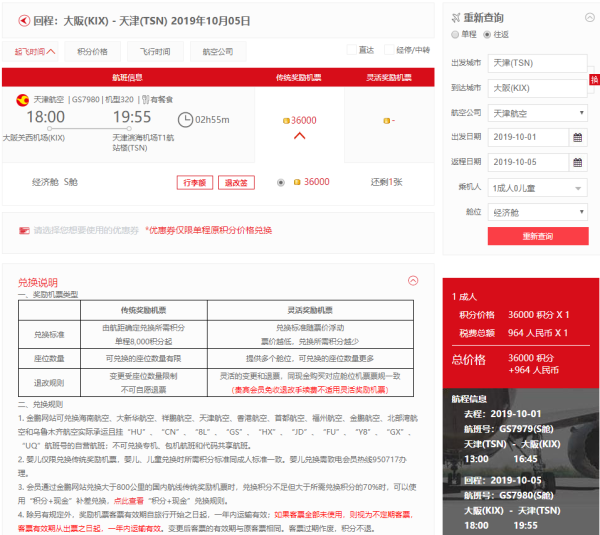
Task: Sort by 飞行时间 tab
Action: [x=155, y=52]
